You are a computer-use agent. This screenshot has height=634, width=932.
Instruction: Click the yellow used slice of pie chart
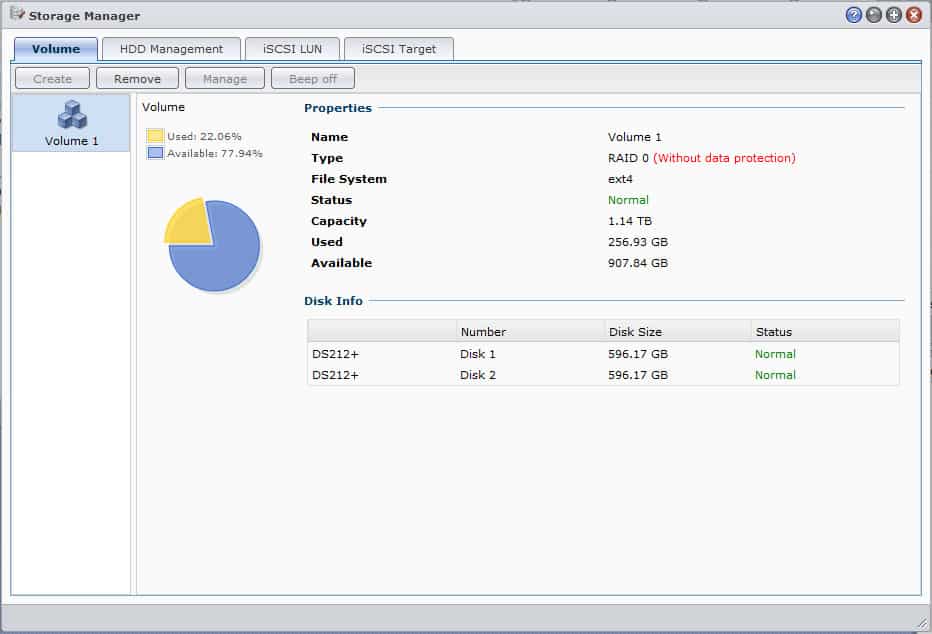[x=190, y=223]
